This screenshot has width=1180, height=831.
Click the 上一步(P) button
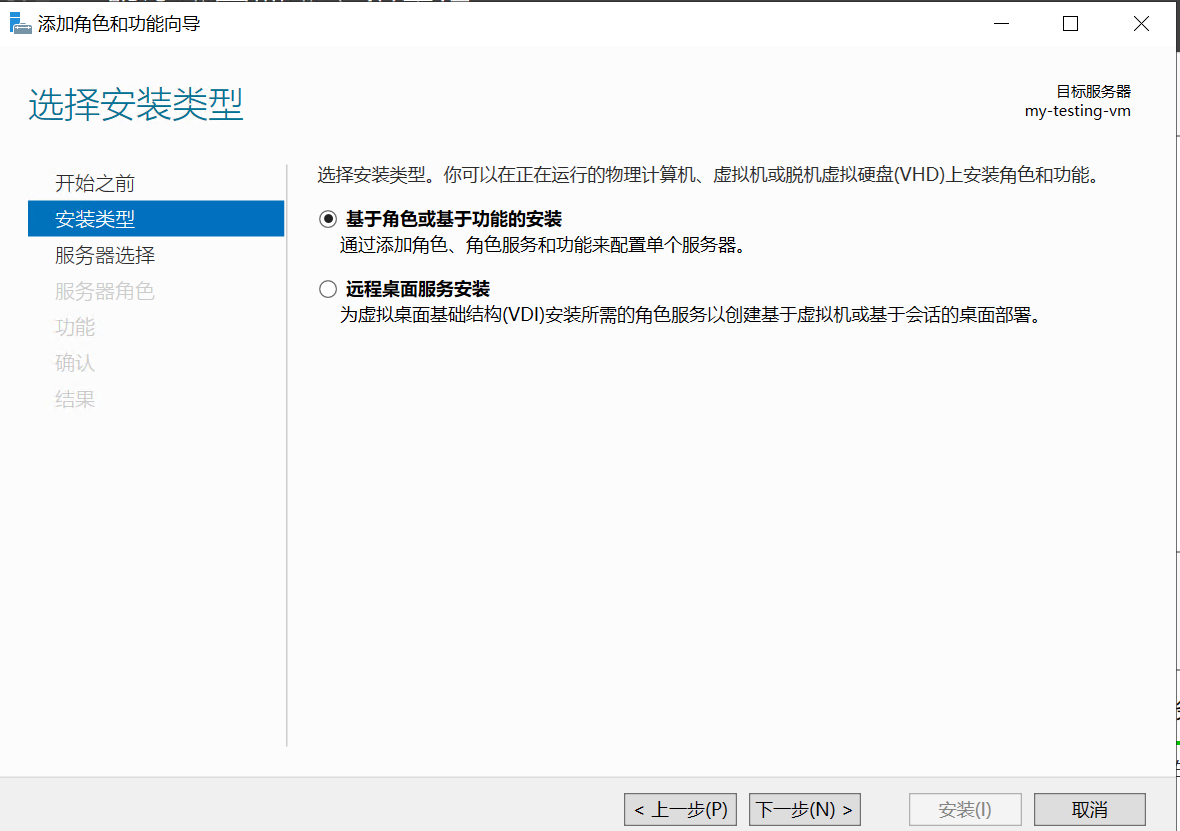click(x=680, y=809)
